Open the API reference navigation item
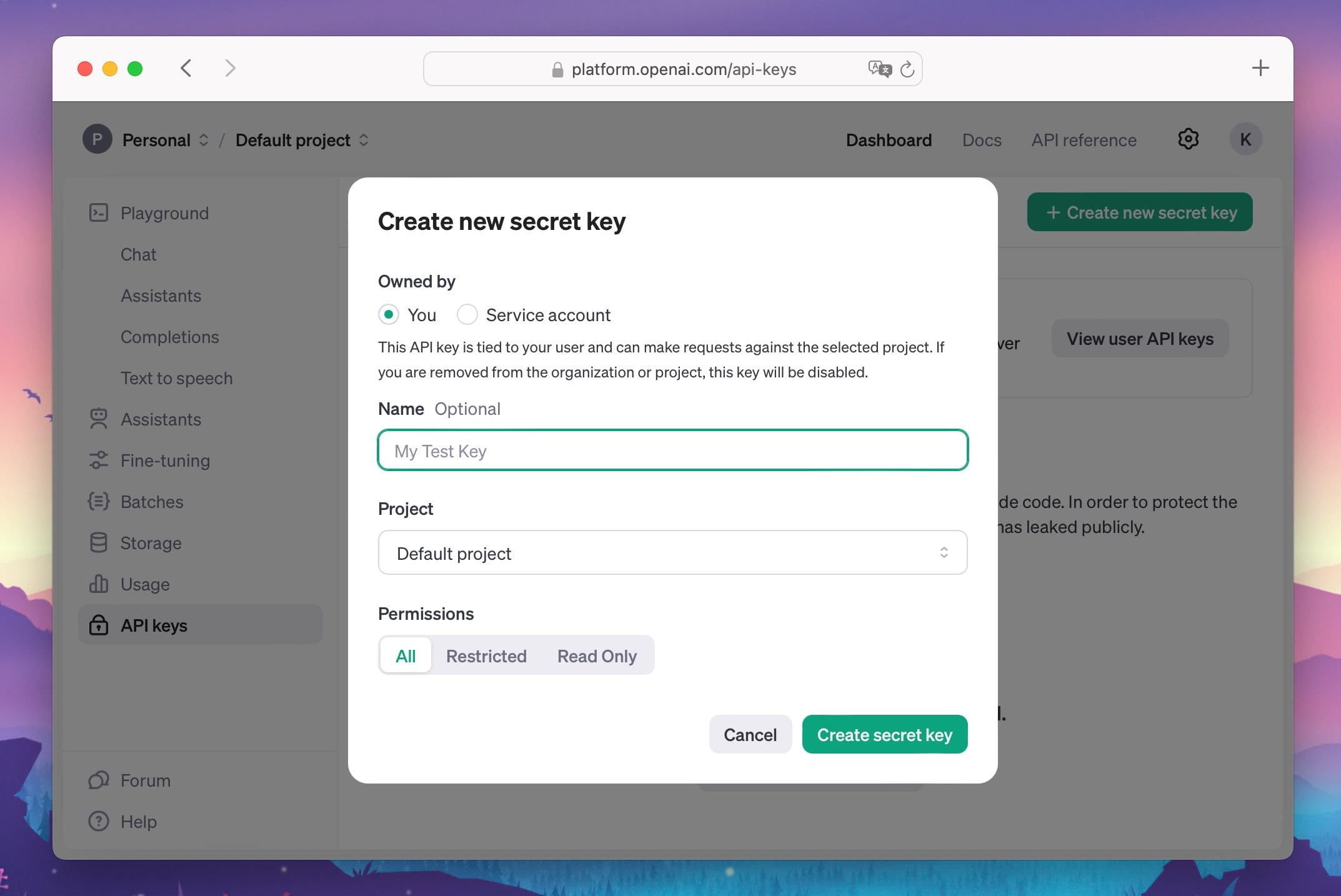The image size is (1341, 896). pos(1084,140)
